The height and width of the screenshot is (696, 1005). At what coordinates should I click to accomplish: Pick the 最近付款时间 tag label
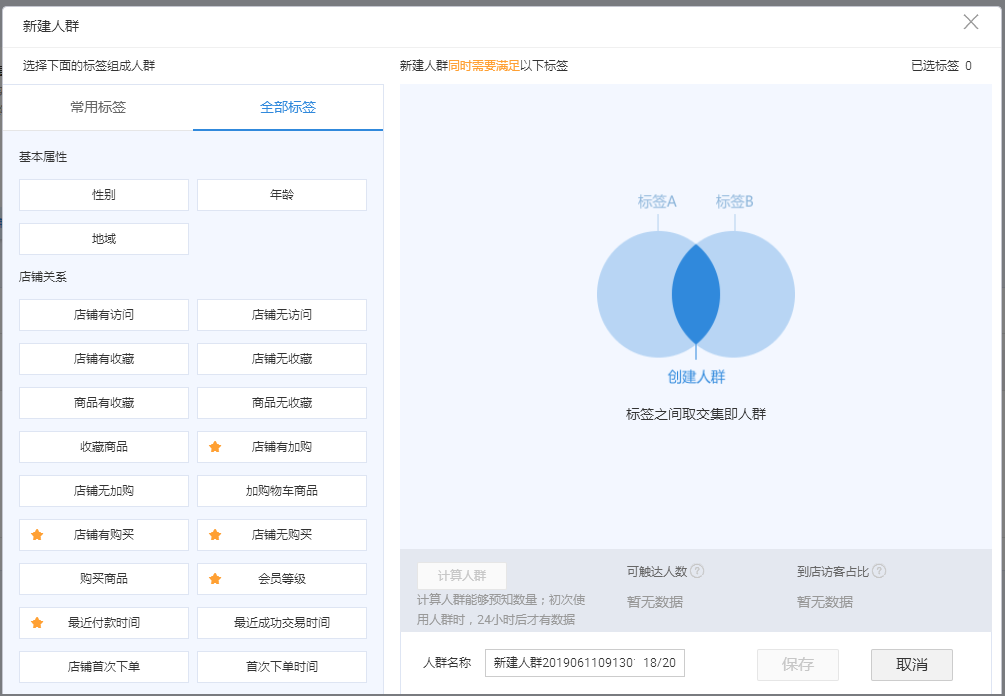104,622
